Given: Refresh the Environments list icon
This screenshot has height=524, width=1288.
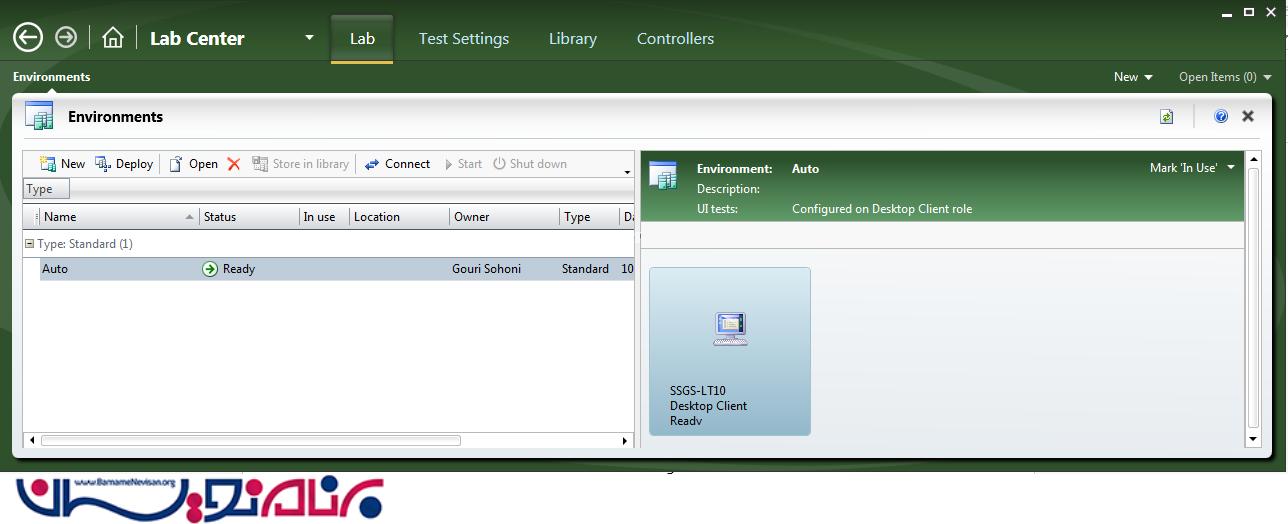Looking at the screenshot, I should [1166, 117].
